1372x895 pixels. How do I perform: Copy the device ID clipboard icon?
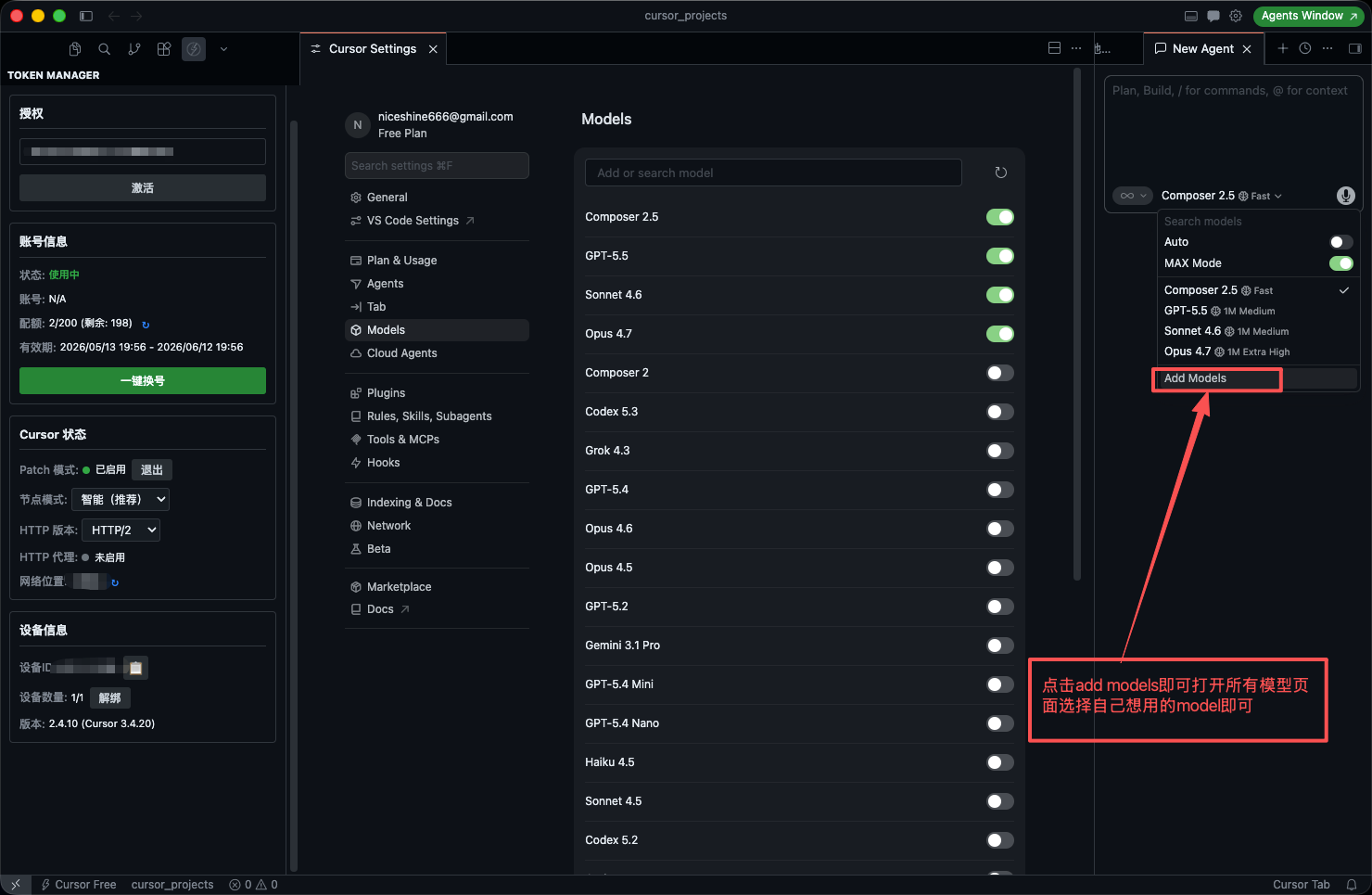[x=135, y=668]
